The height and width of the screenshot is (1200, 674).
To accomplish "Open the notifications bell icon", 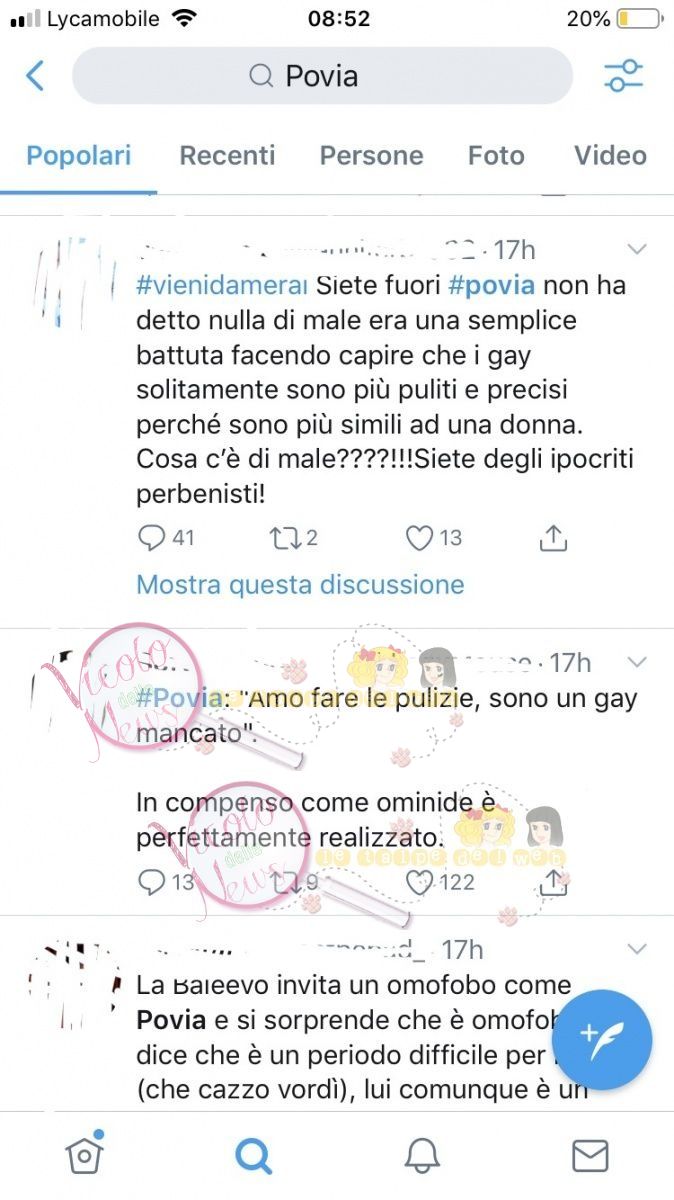I will (422, 1155).
